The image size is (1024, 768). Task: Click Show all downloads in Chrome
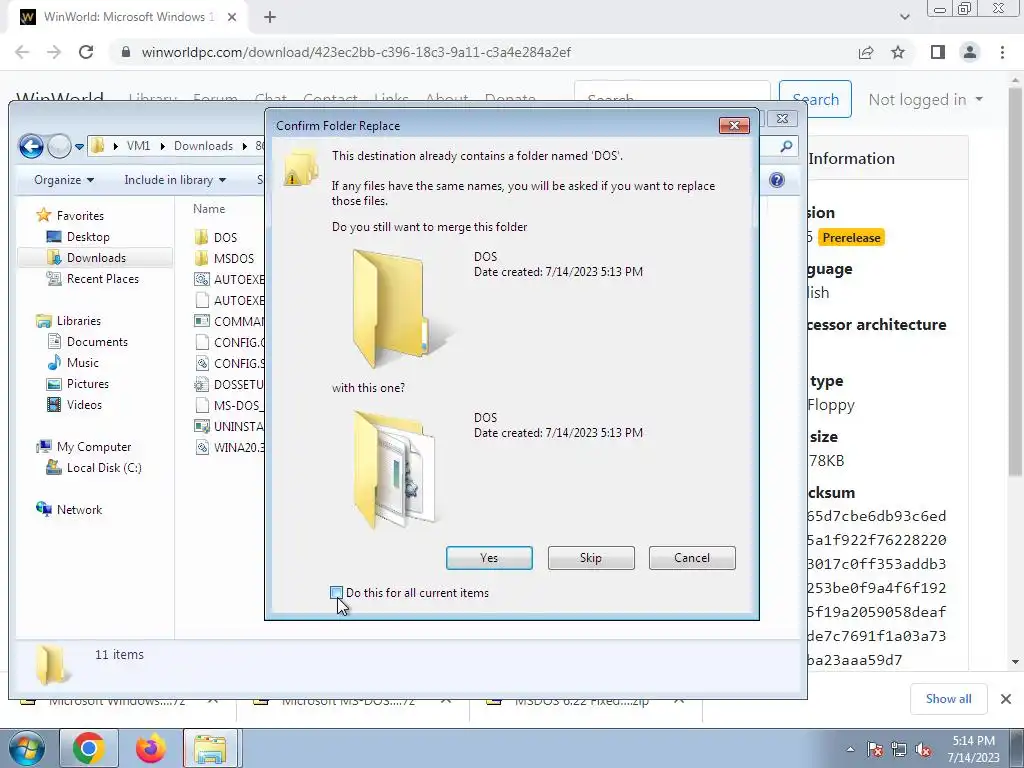point(948,699)
